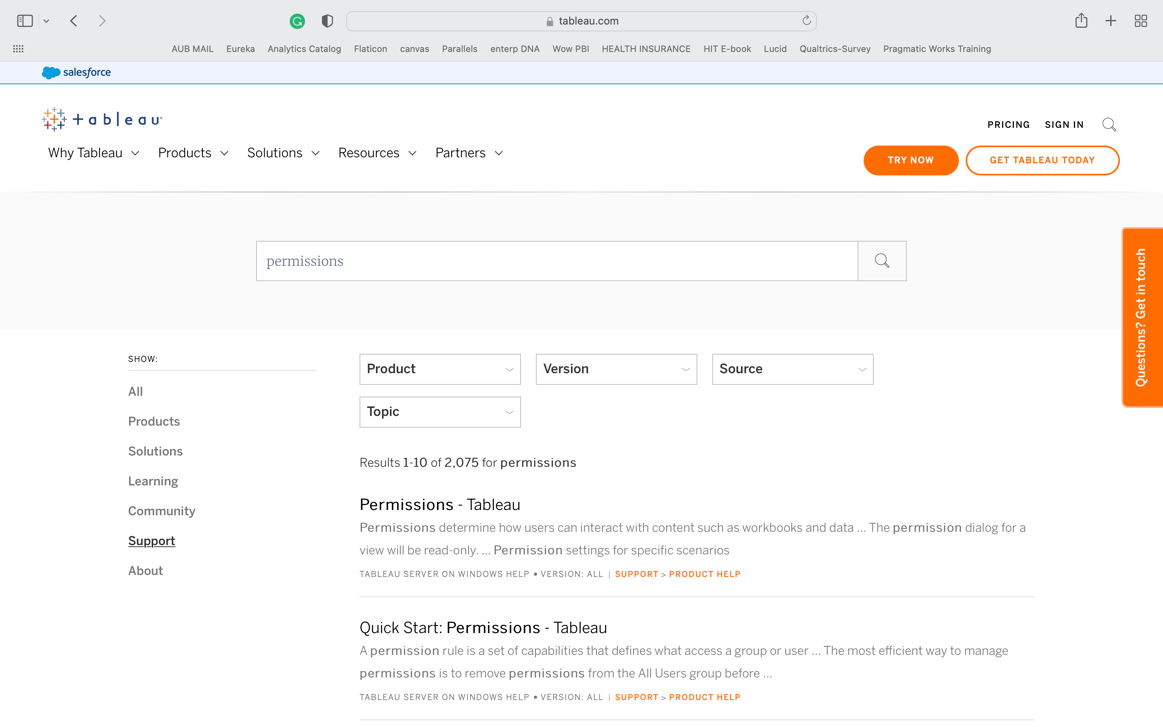Screen dimensions: 1163x727
Task: Open the Pragmatic Works Training bookmark
Action: 937,49
